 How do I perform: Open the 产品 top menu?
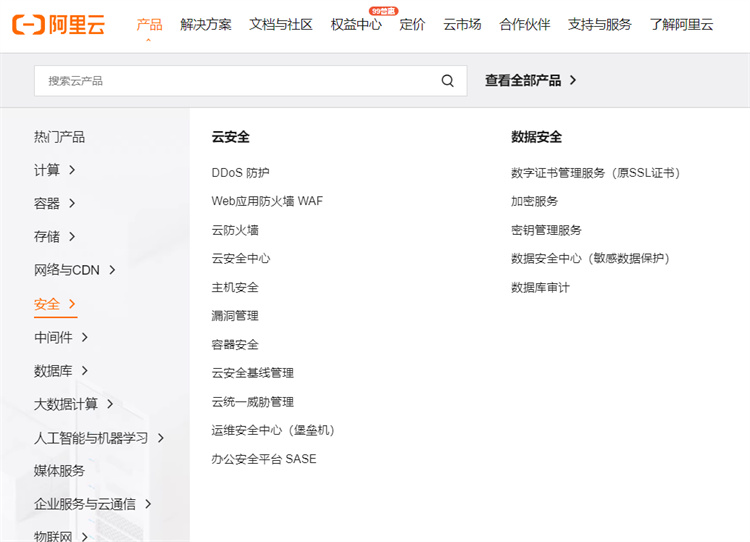(x=149, y=25)
